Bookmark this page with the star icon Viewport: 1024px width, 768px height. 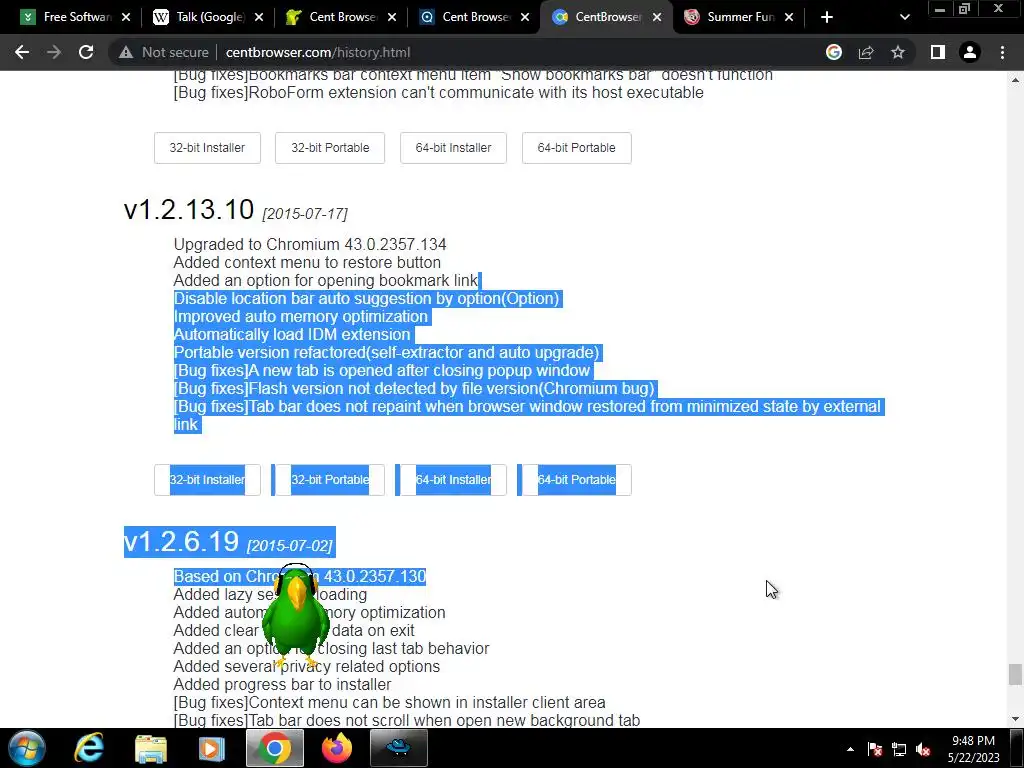[x=898, y=52]
